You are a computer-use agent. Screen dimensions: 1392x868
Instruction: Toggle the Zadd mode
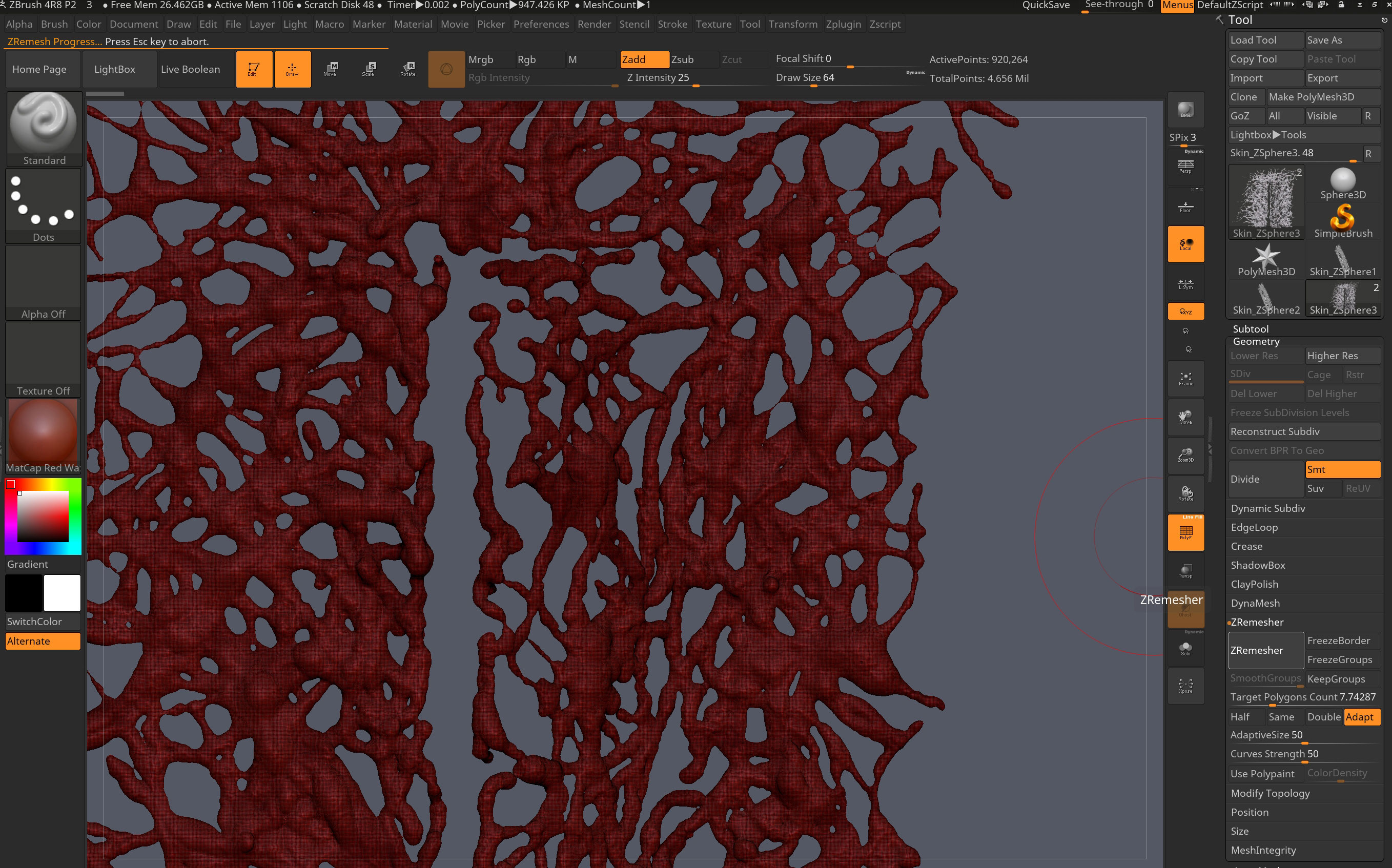pos(644,59)
